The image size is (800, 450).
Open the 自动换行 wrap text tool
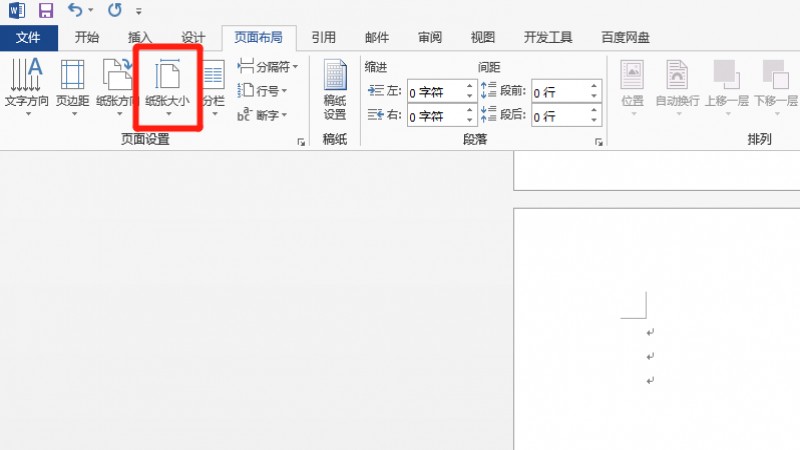(x=677, y=87)
